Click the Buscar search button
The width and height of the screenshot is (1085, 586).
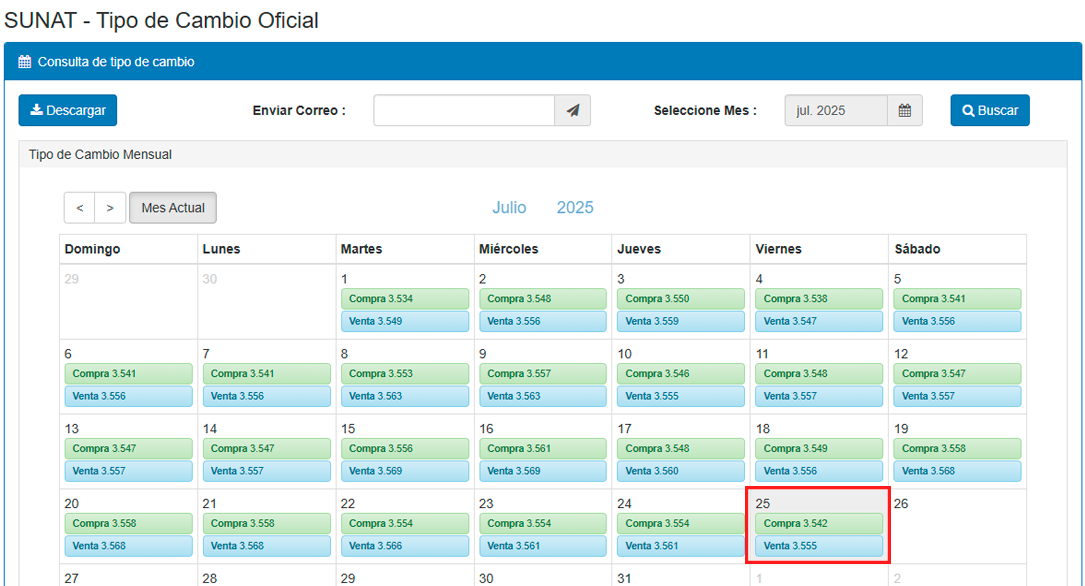(x=990, y=111)
